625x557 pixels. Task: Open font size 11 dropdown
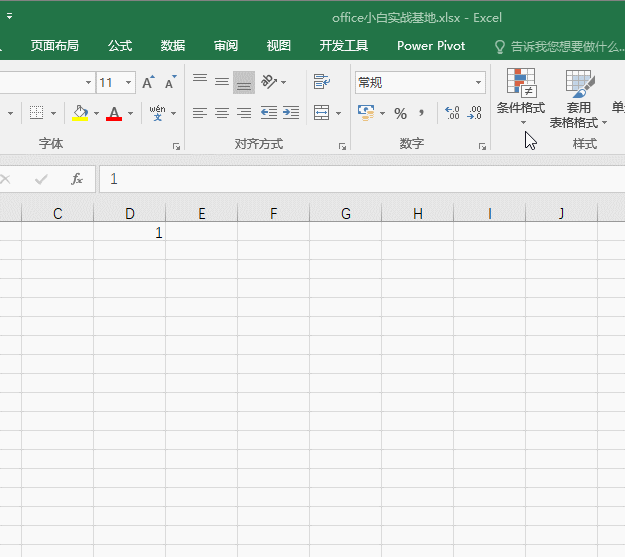[128, 83]
